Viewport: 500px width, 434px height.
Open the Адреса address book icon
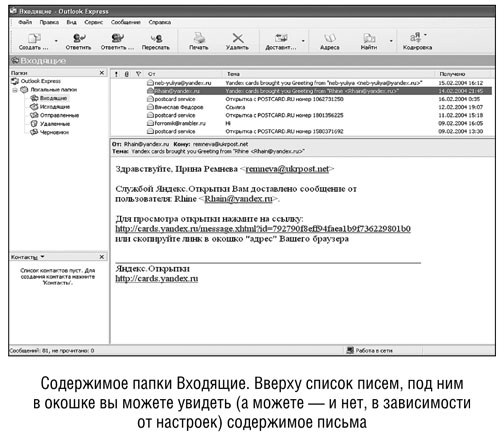[x=329, y=38]
